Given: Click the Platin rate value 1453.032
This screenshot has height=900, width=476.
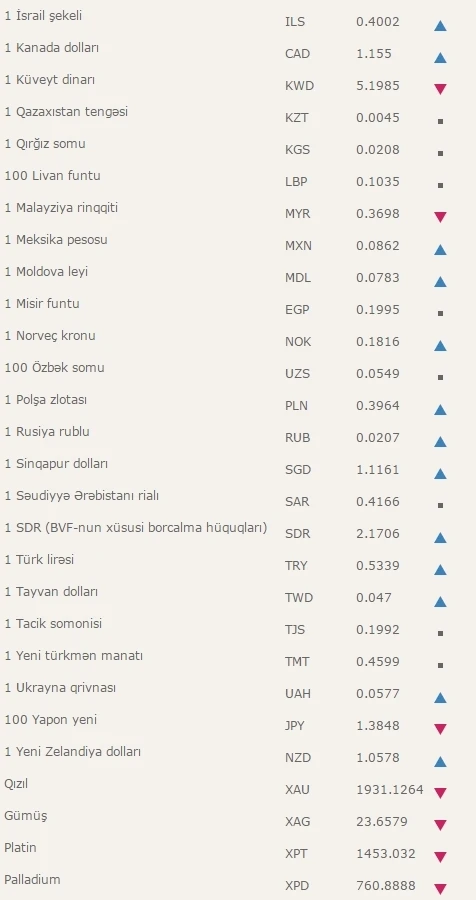Looking at the screenshot, I should pyautogui.click(x=386, y=854).
